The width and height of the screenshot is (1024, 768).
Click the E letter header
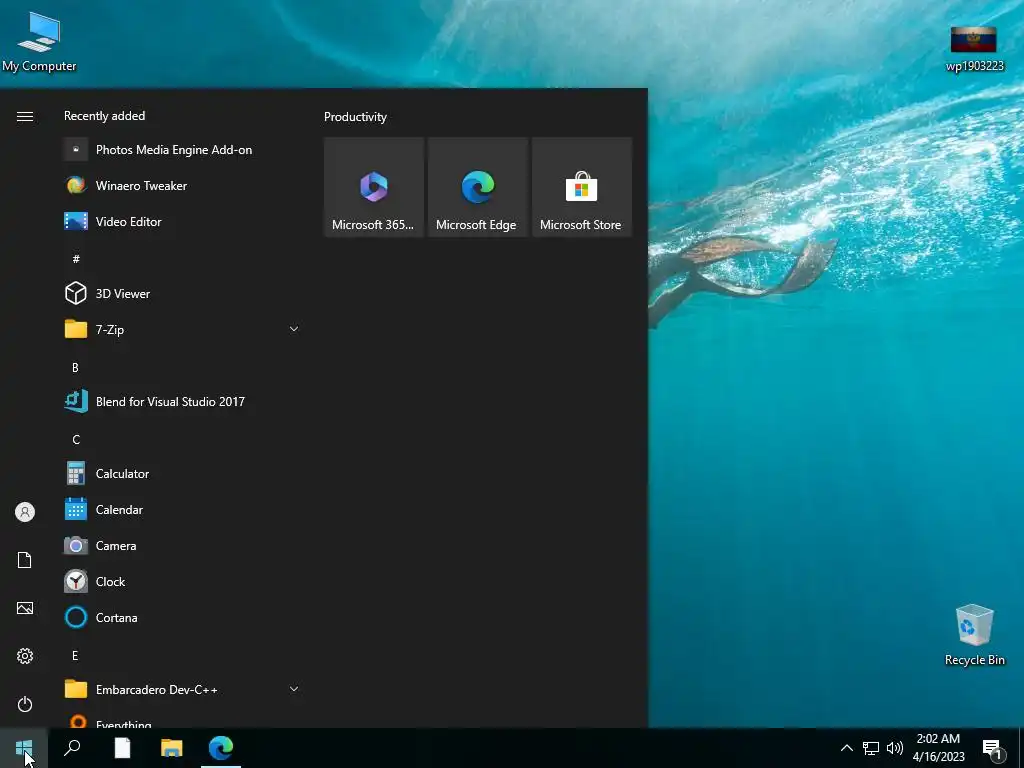pos(75,655)
